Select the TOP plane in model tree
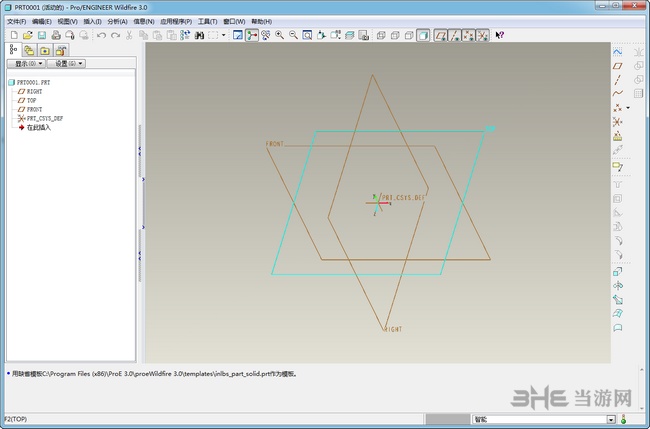The image size is (650, 429). pos(33,100)
